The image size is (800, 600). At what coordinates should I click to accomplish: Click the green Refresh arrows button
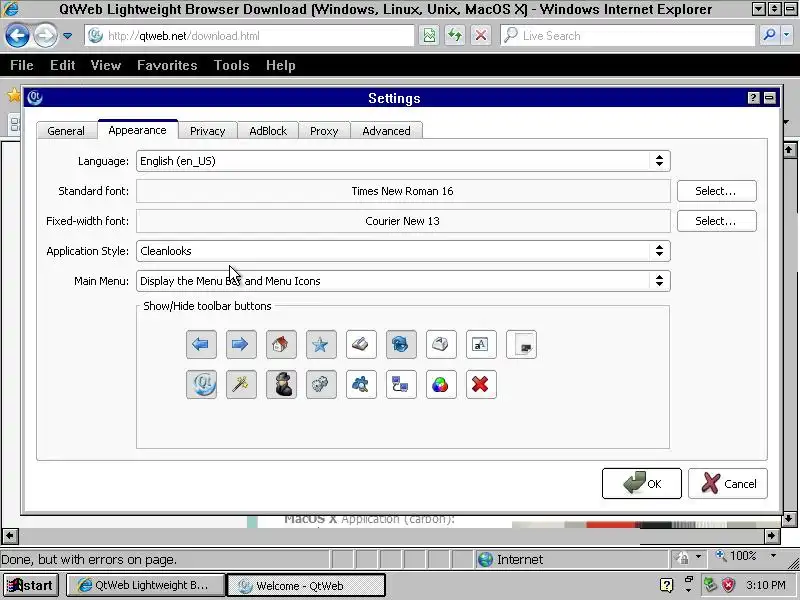click(x=455, y=36)
